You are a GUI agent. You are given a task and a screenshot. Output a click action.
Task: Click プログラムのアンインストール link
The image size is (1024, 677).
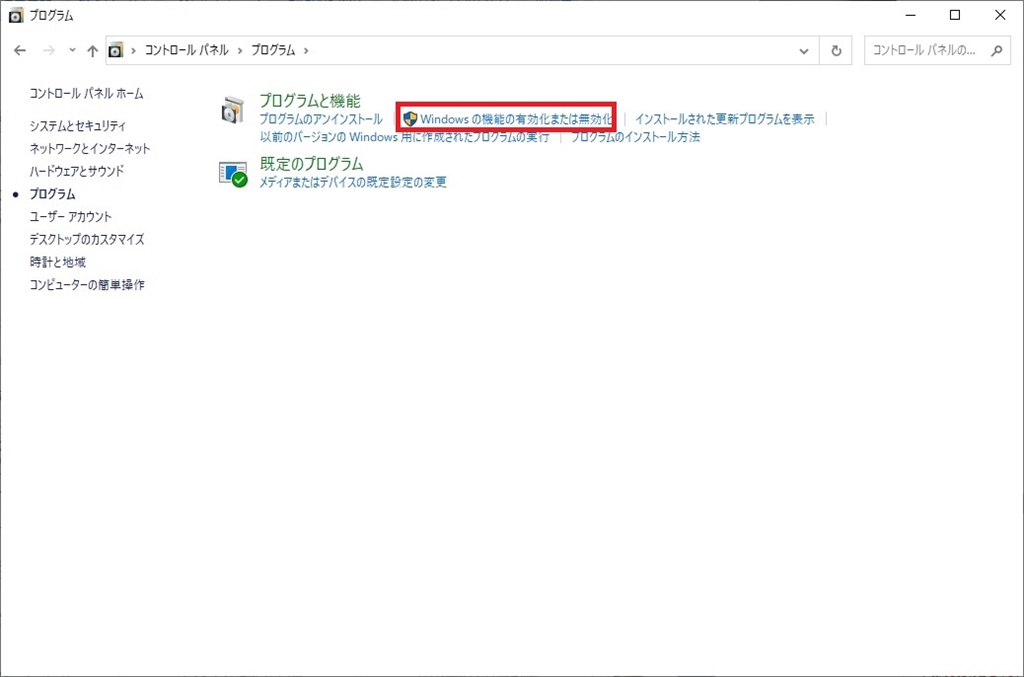point(321,119)
